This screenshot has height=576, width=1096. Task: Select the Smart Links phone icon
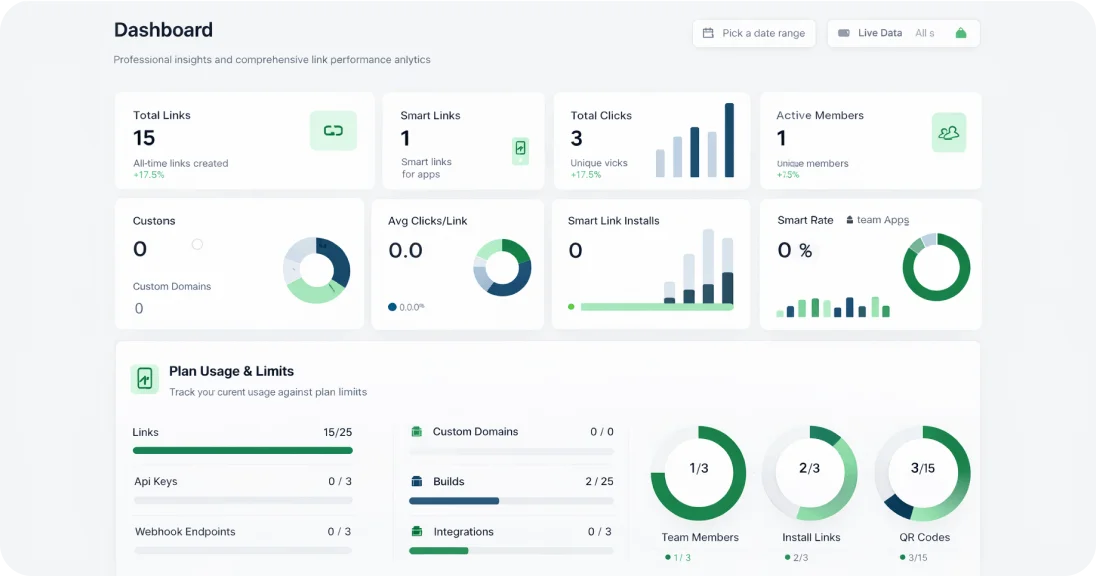pyautogui.click(x=520, y=150)
